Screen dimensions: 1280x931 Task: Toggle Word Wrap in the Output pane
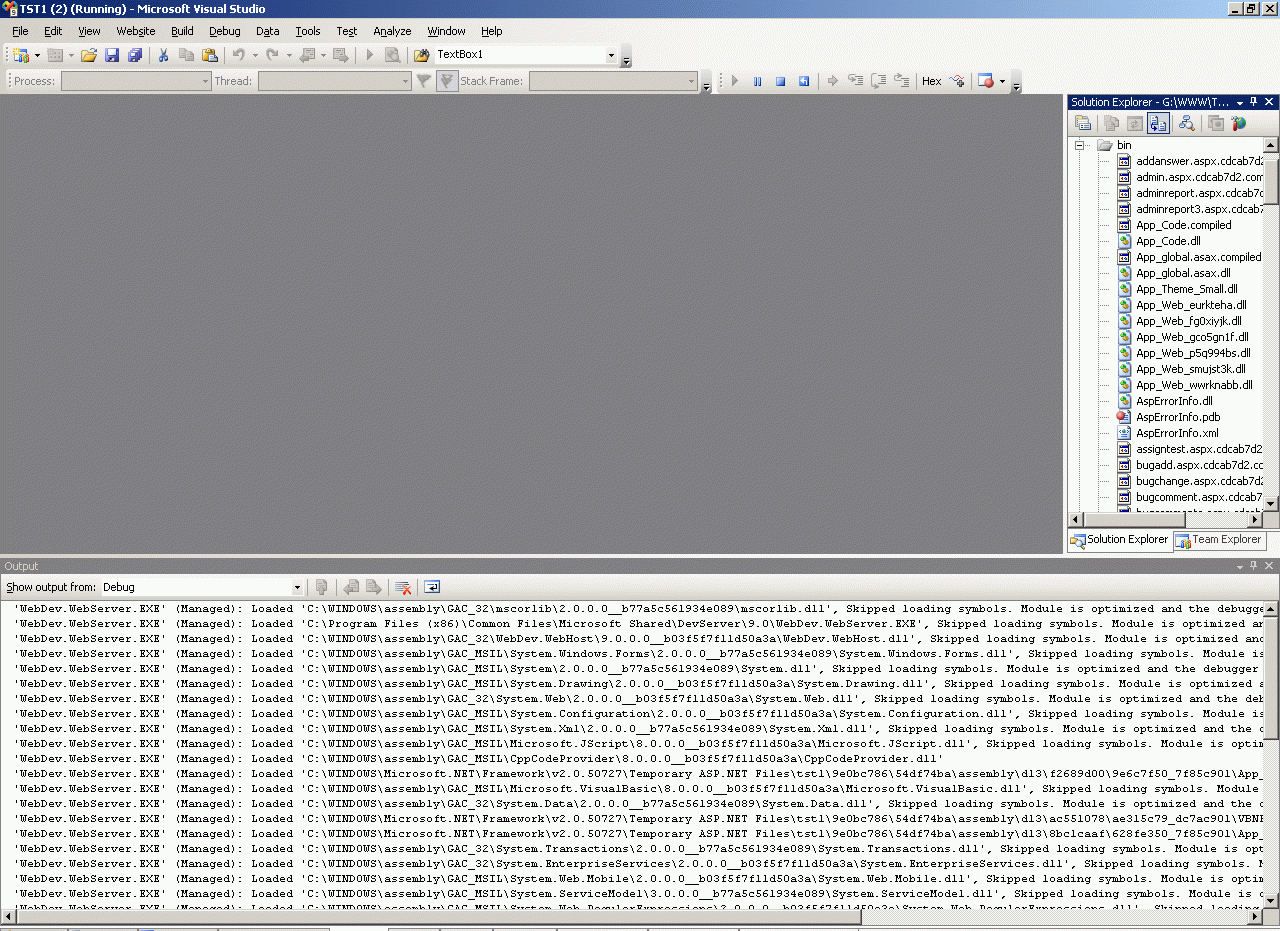[x=432, y=587]
